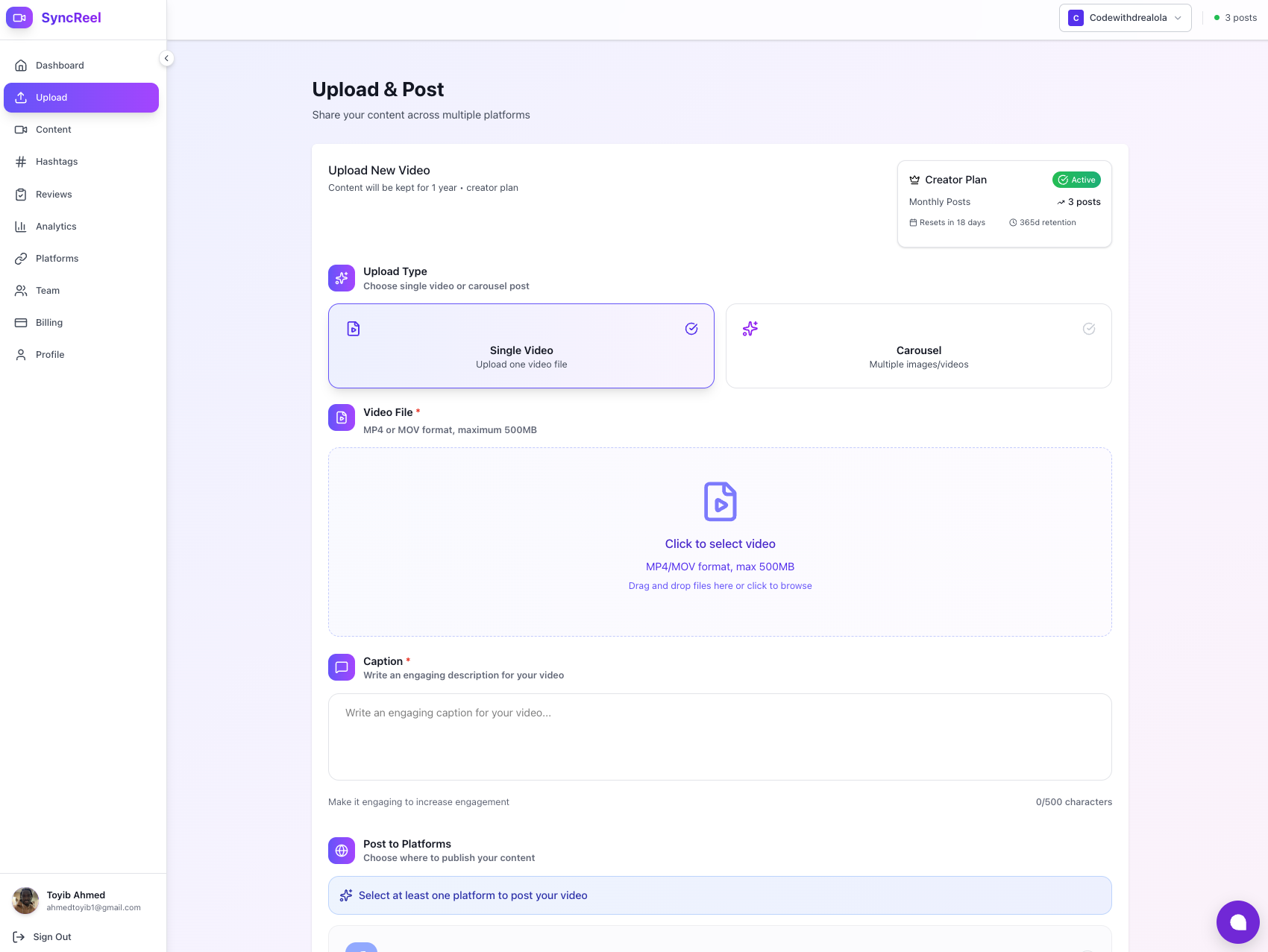This screenshot has height=952, width=1268.
Task: Open the Dashboard from the sidebar
Action: [x=60, y=65]
